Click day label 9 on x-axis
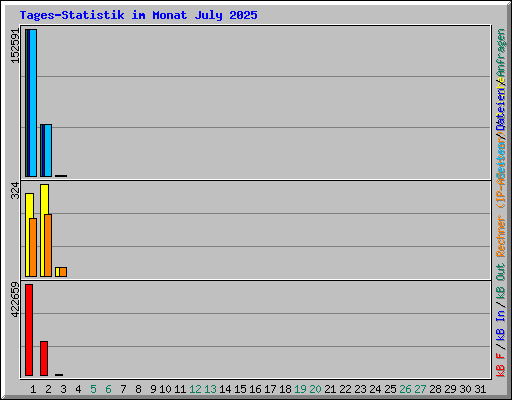Viewport: 512px width, 400px height. [x=153, y=389]
